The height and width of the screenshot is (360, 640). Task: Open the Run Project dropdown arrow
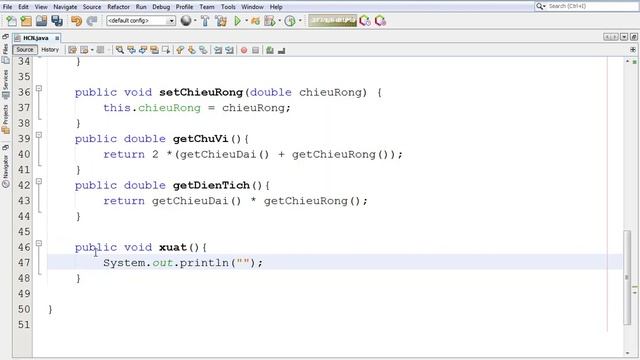(x=246, y=21)
